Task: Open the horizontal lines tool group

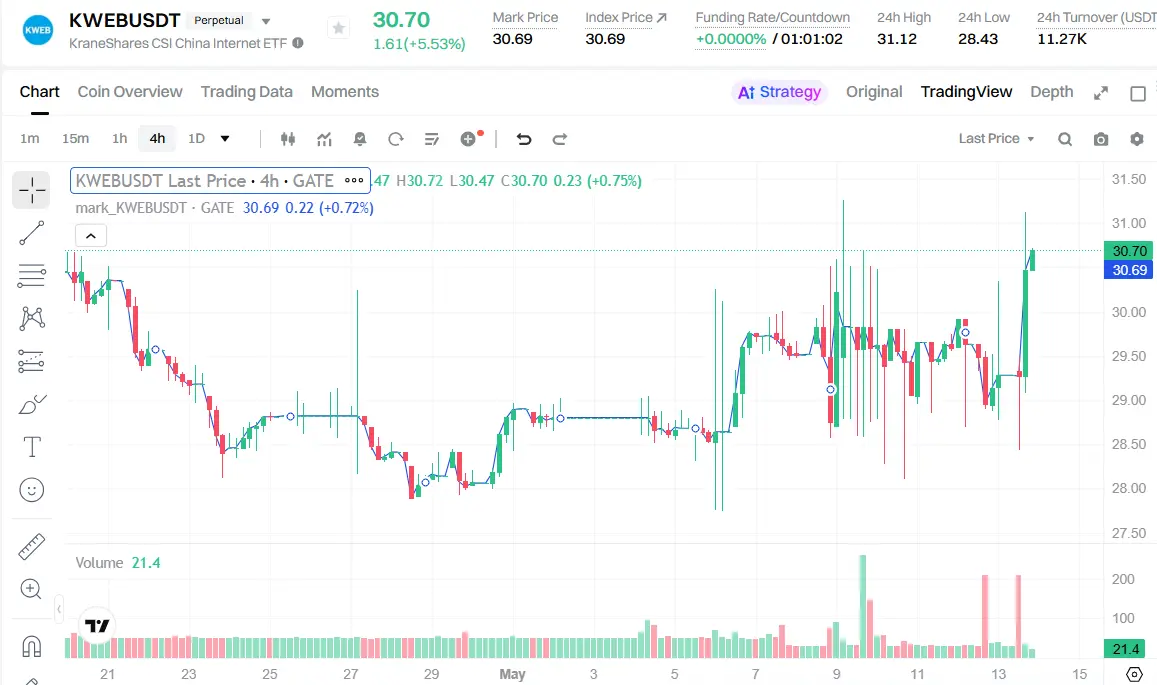Action: click(x=32, y=276)
